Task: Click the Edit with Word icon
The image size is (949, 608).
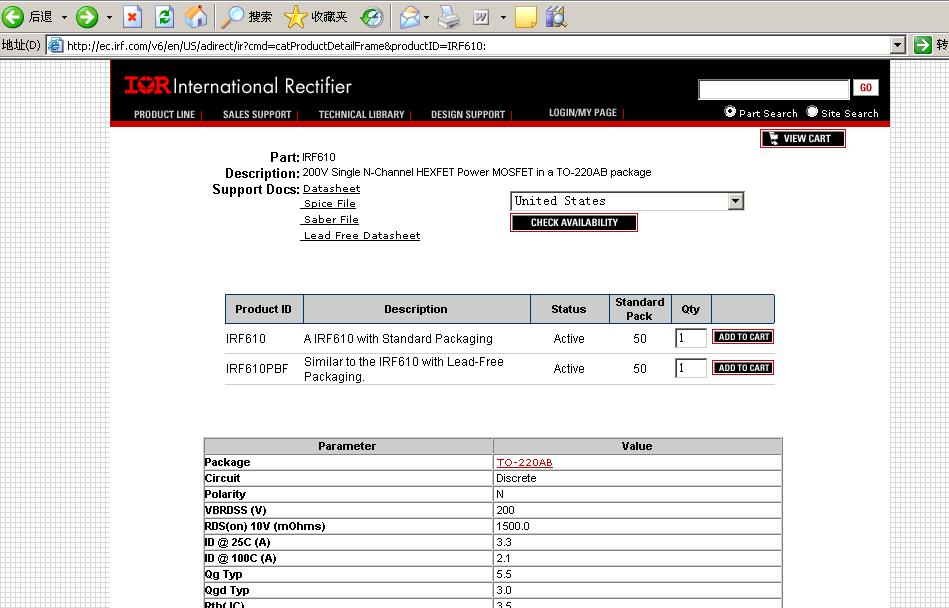Action: point(481,17)
